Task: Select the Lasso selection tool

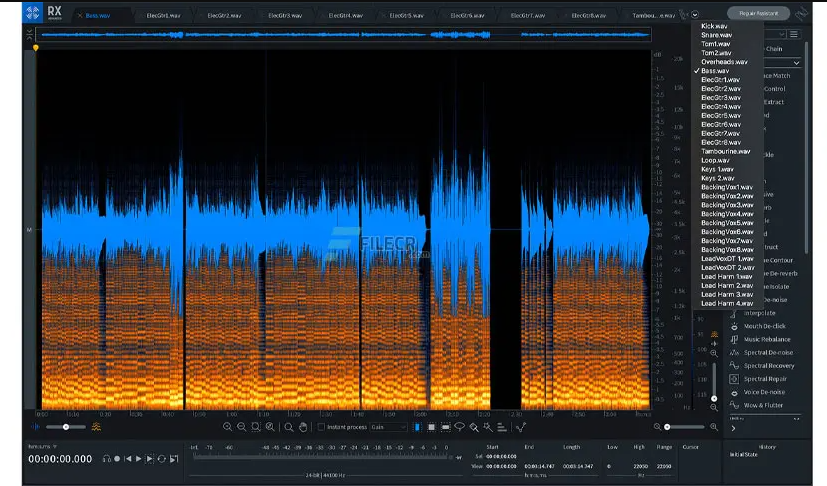Action: click(x=460, y=427)
